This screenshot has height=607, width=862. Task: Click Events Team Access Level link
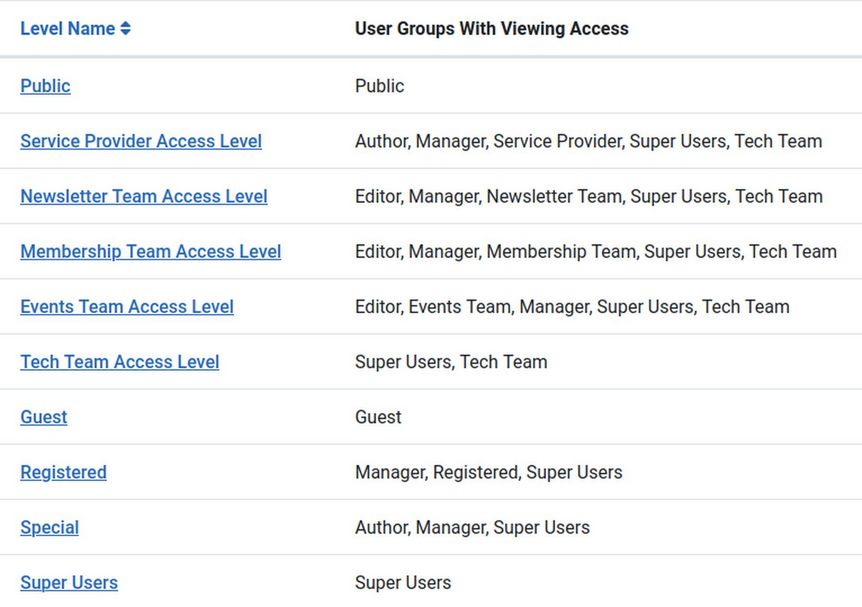127,306
